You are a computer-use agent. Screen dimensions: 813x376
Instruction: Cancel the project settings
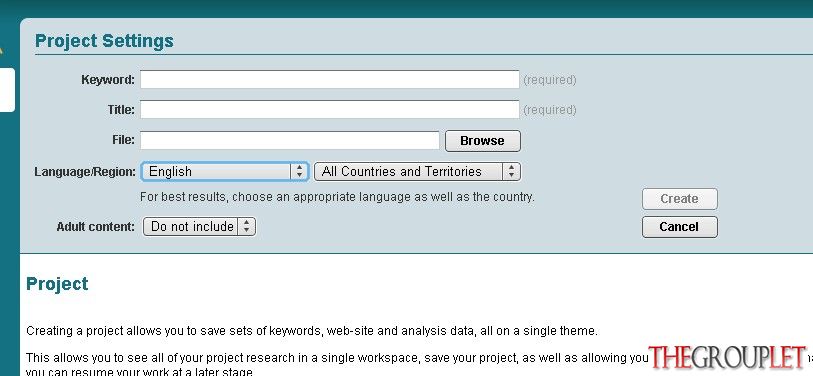coord(679,227)
